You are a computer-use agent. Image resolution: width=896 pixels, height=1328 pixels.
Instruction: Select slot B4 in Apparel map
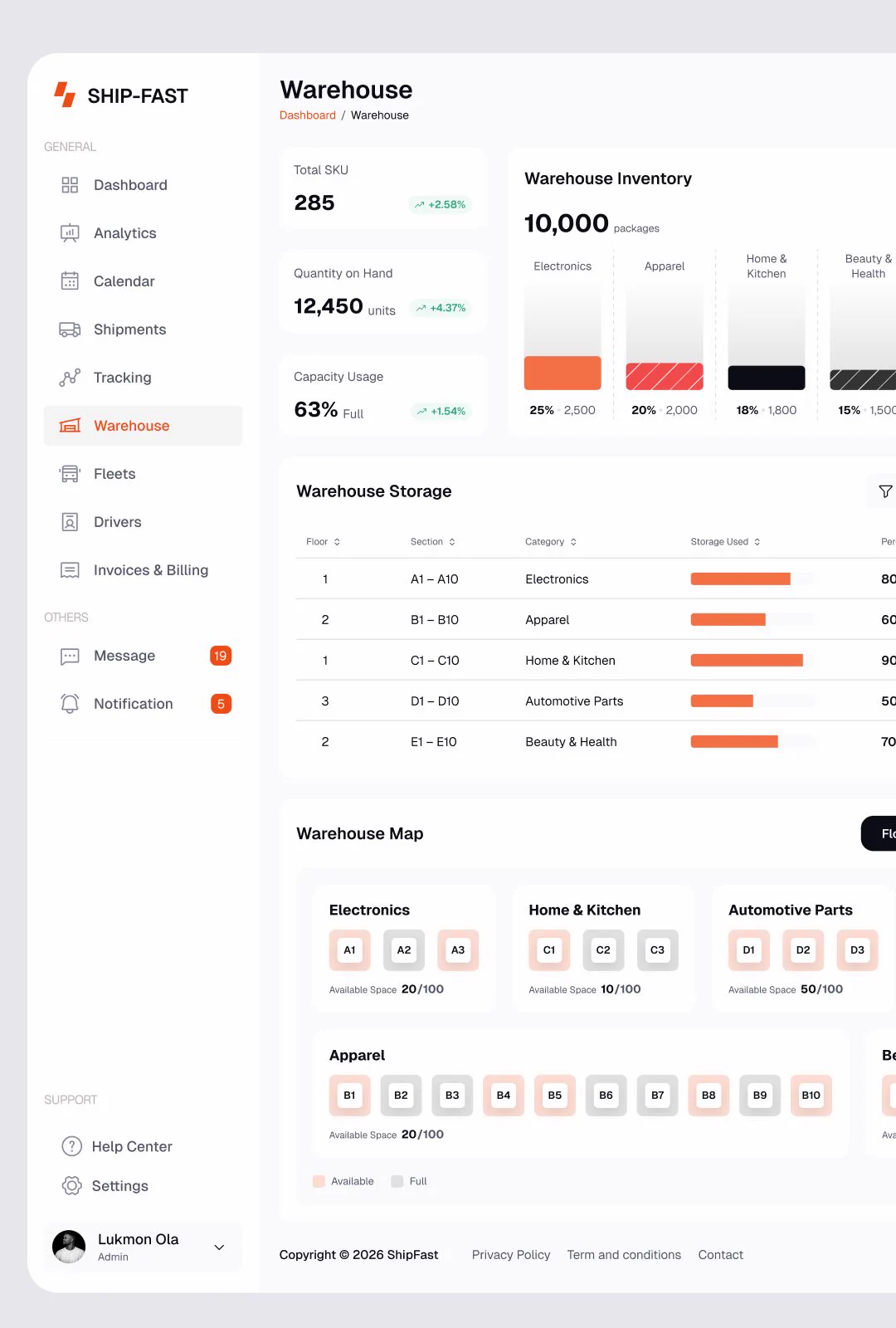[x=504, y=1096]
